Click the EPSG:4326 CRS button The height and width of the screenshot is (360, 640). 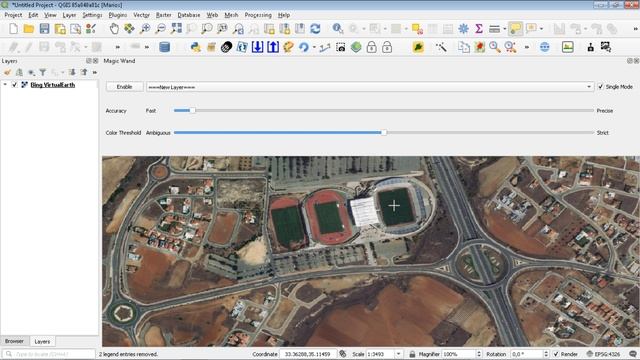click(x=604, y=354)
